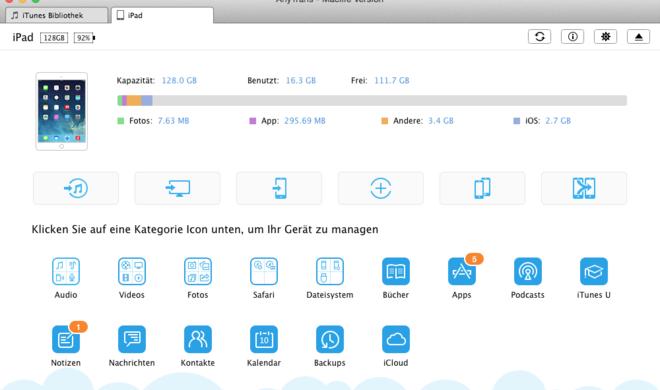The height and width of the screenshot is (390, 660).
Task: Click the Fotos size 7.63 MB
Action: point(173,121)
